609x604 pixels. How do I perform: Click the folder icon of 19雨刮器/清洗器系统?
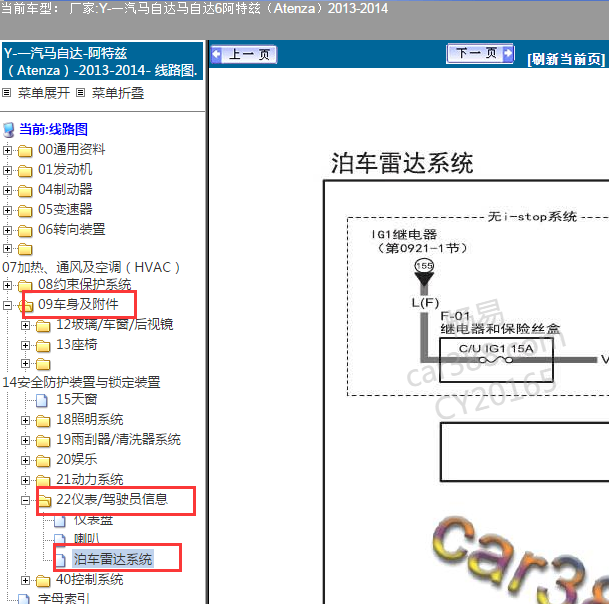pyautogui.click(x=43, y=441)
